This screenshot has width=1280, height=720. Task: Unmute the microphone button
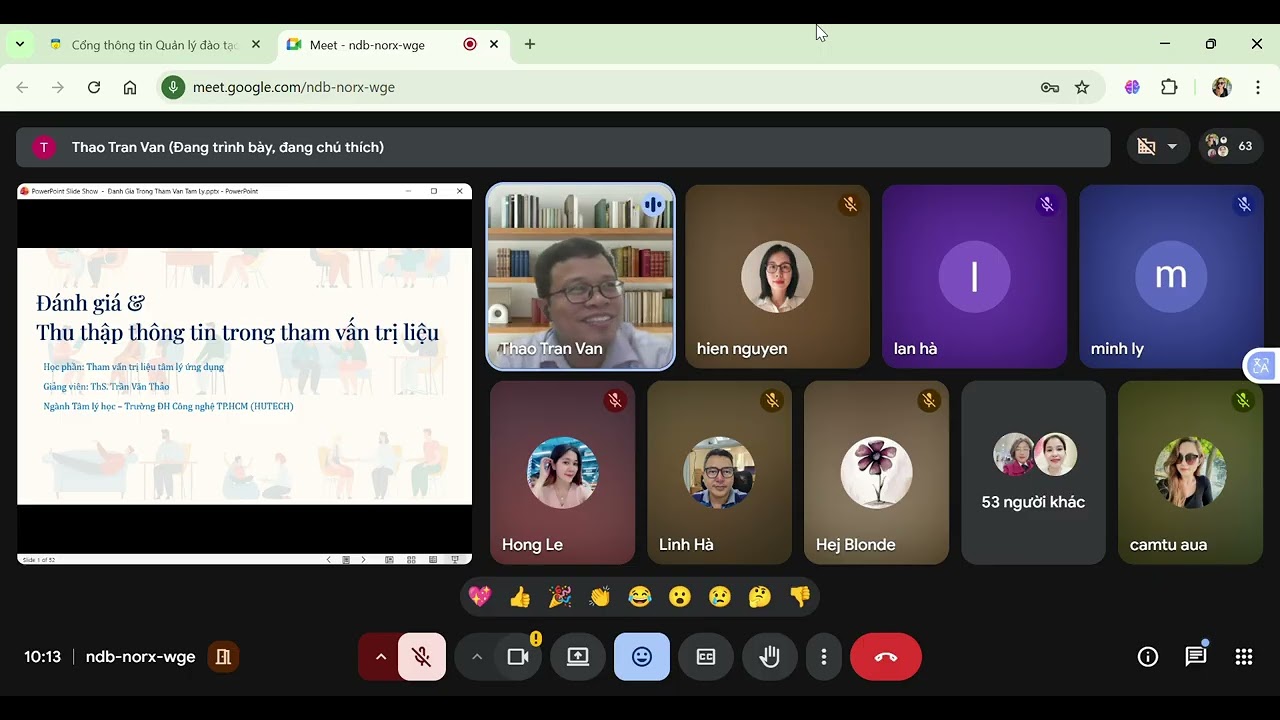pos(422,657)
